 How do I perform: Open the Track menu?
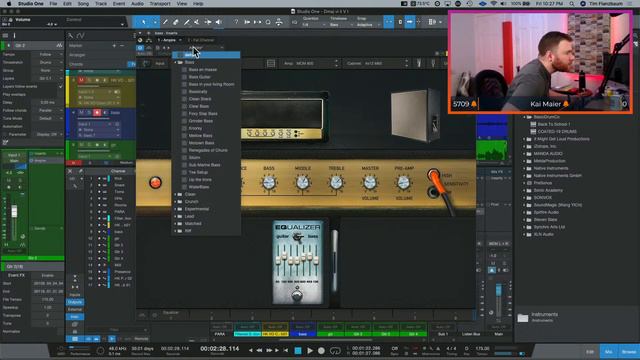pos(101,3)
